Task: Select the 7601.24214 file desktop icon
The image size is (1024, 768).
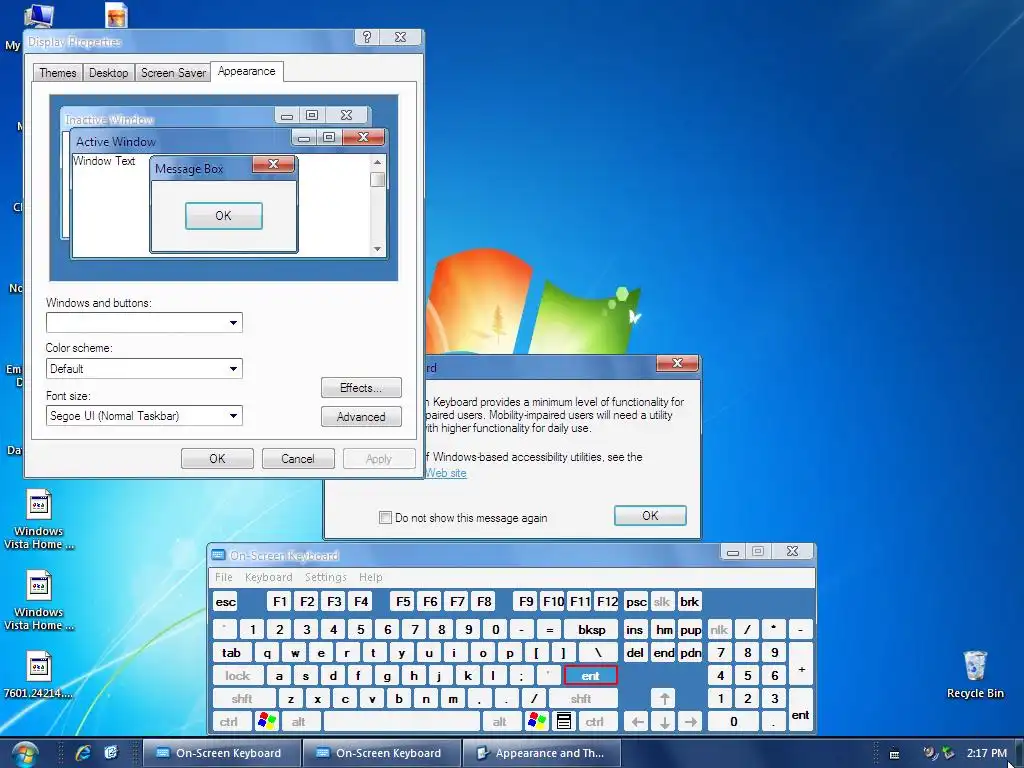Action: click(x=38, y=675)
